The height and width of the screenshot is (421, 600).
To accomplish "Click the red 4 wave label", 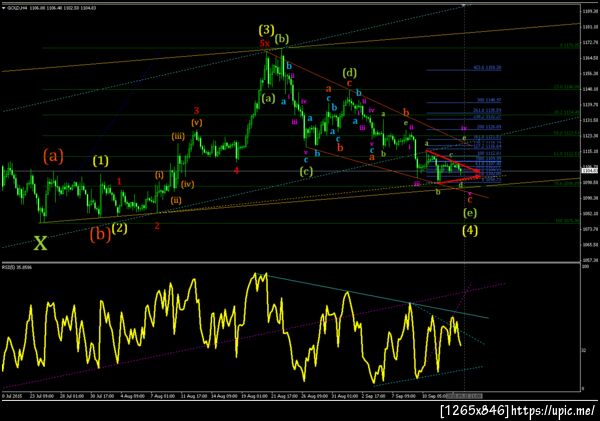I will pos(237,170).
